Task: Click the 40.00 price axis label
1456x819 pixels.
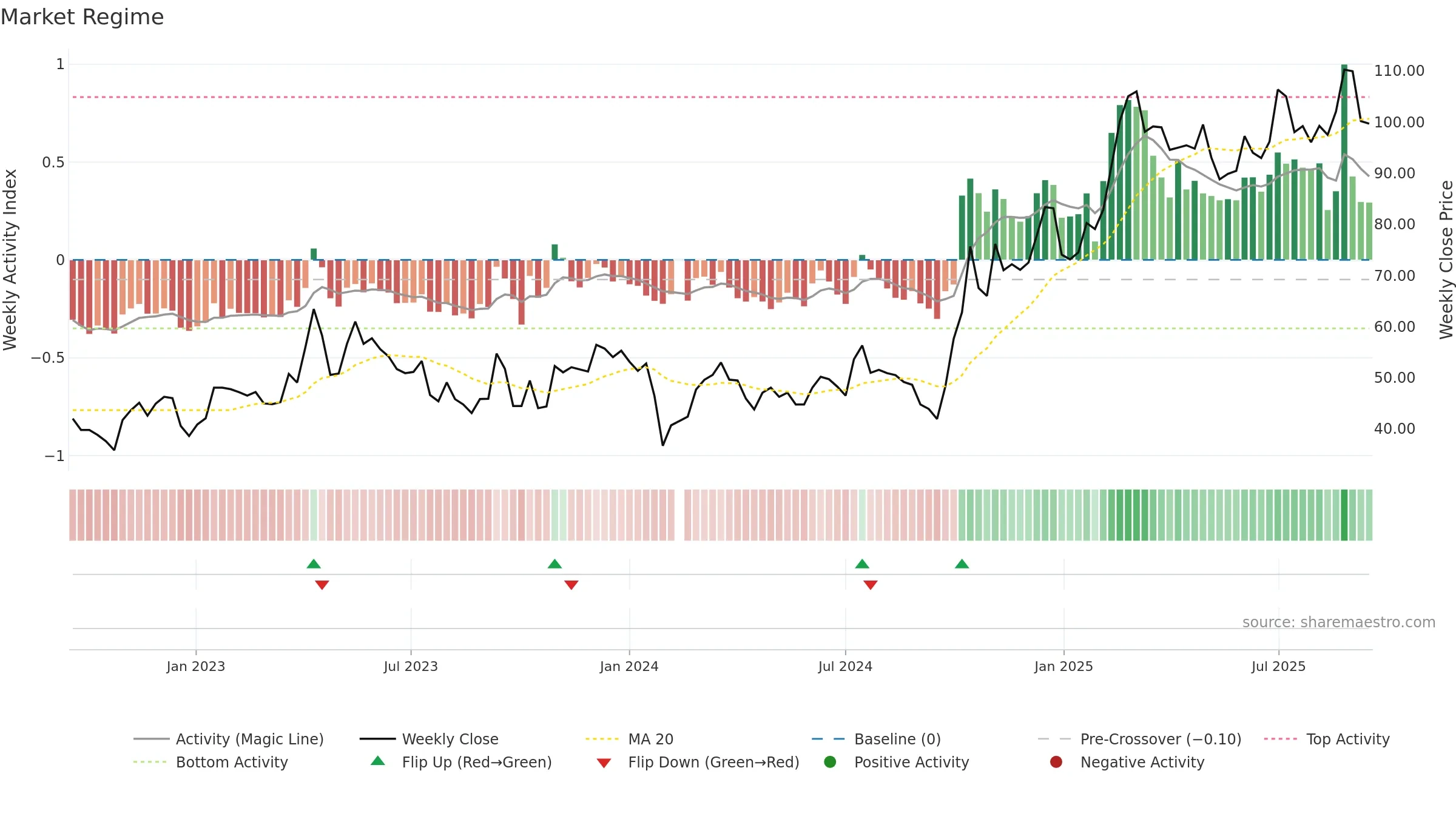Action: tap(1395, 429)
